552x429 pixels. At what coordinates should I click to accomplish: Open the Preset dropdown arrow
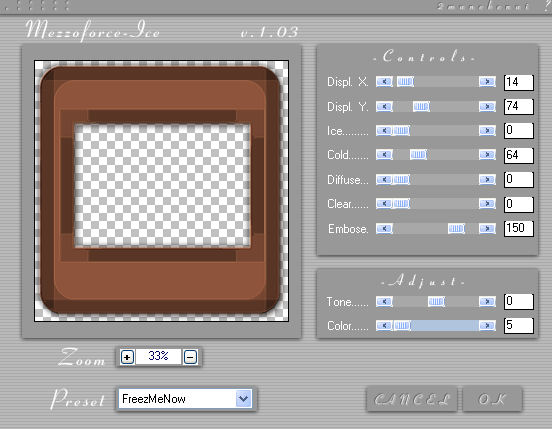click(244, 399)
